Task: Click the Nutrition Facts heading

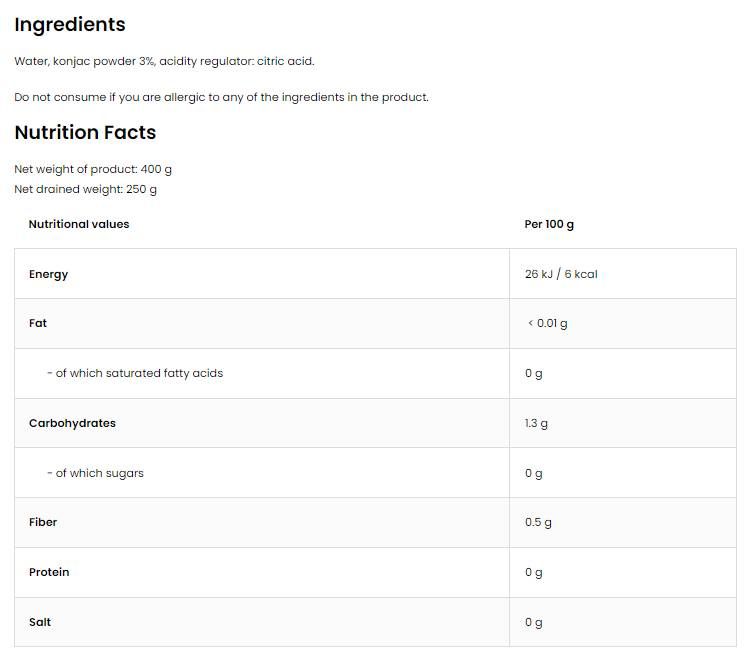Action: coord(85,133)
